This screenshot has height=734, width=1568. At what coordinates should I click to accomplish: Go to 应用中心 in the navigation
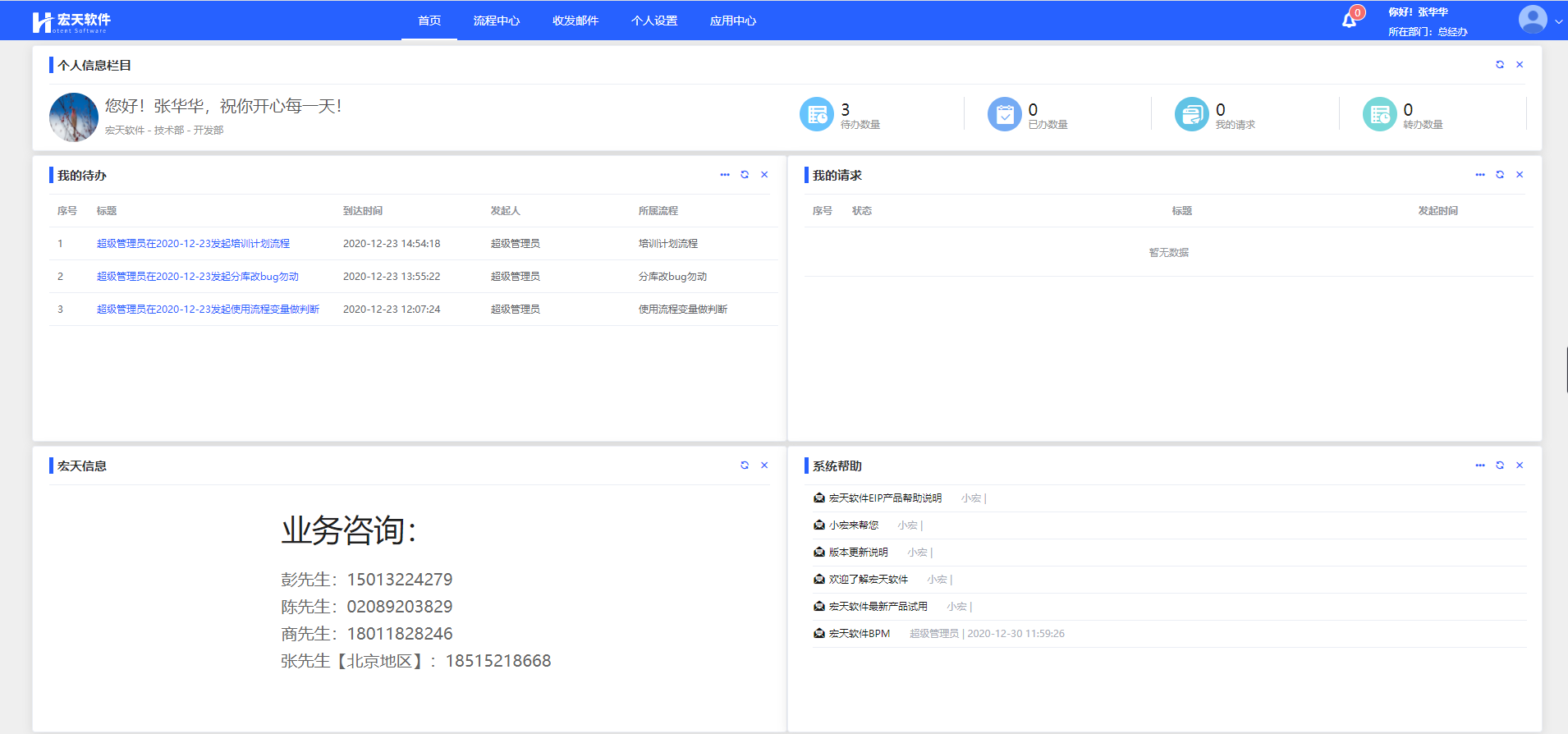point(733,21)
